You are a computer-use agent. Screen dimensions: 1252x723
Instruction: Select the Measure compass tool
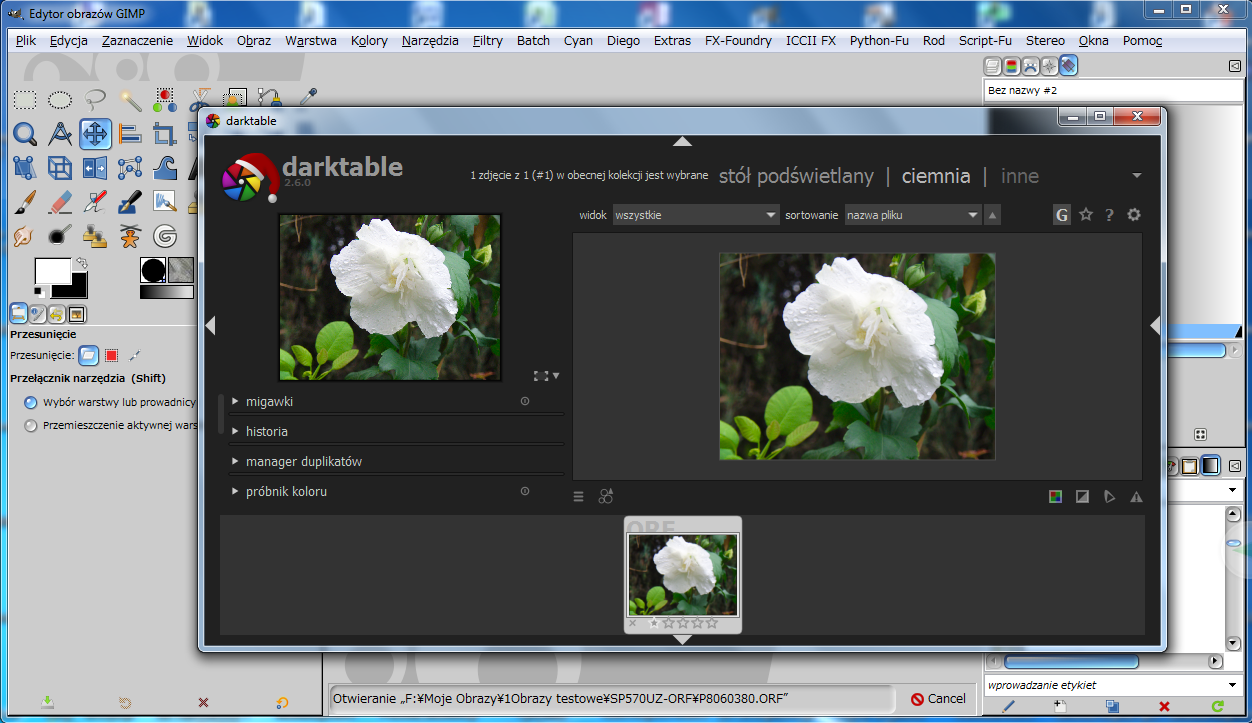pyautogui.click(x=60, y=134)
